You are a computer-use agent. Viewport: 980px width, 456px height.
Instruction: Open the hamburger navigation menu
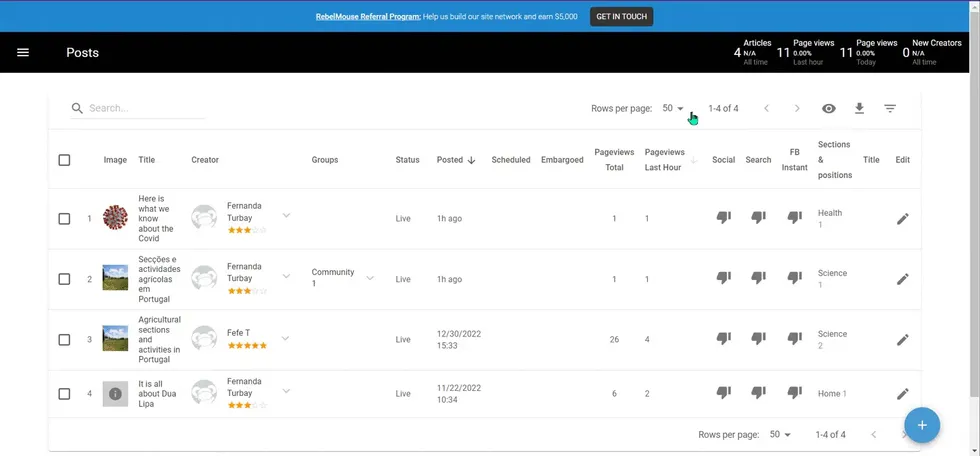click(x=23, y=53)
